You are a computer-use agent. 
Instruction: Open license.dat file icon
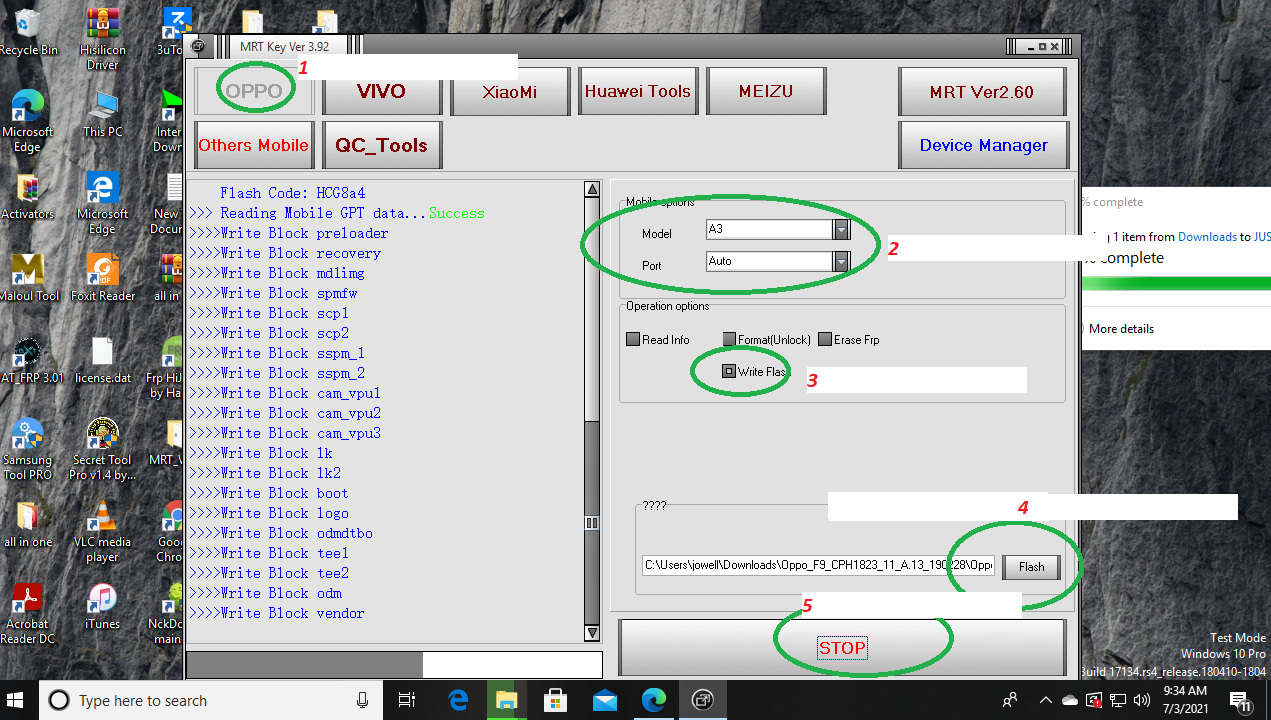pos(102,360)
